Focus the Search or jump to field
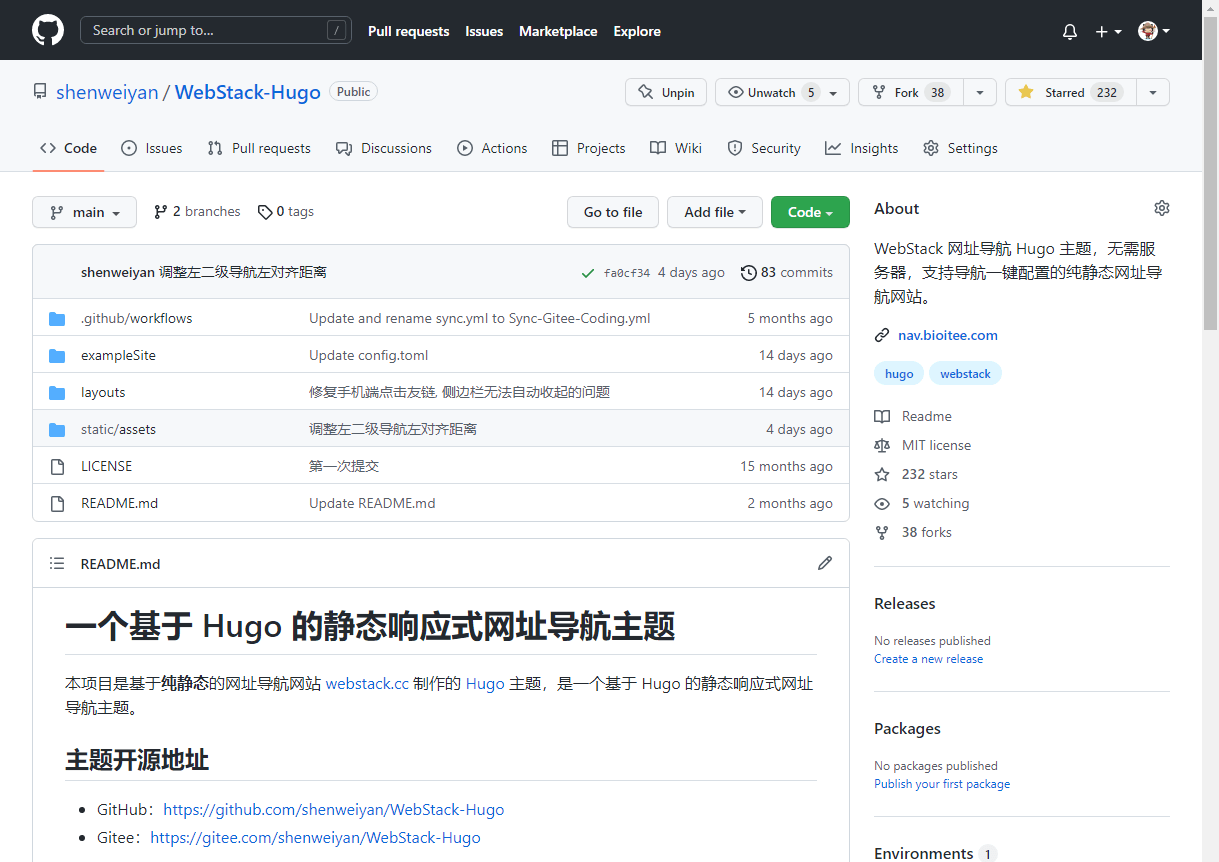The image size is (1219, 862). (216, 30)
